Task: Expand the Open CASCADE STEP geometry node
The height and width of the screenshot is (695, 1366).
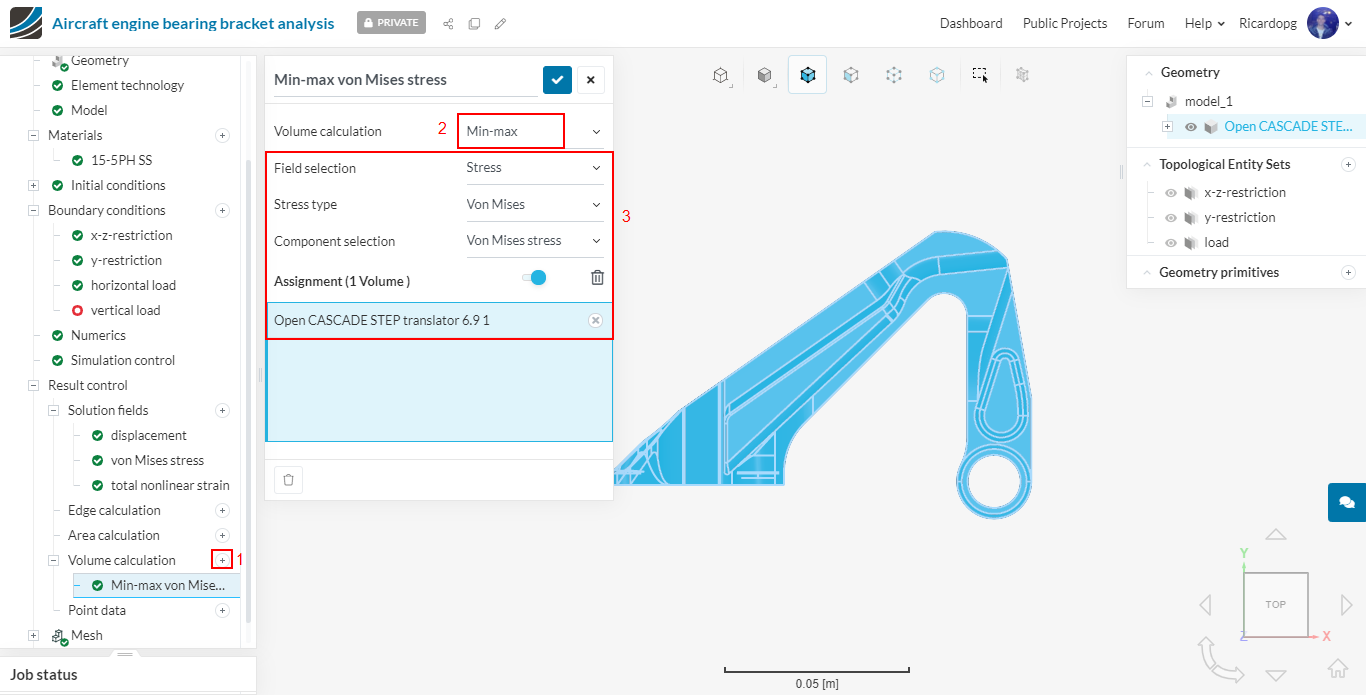Action: [x=1168, y=127]
